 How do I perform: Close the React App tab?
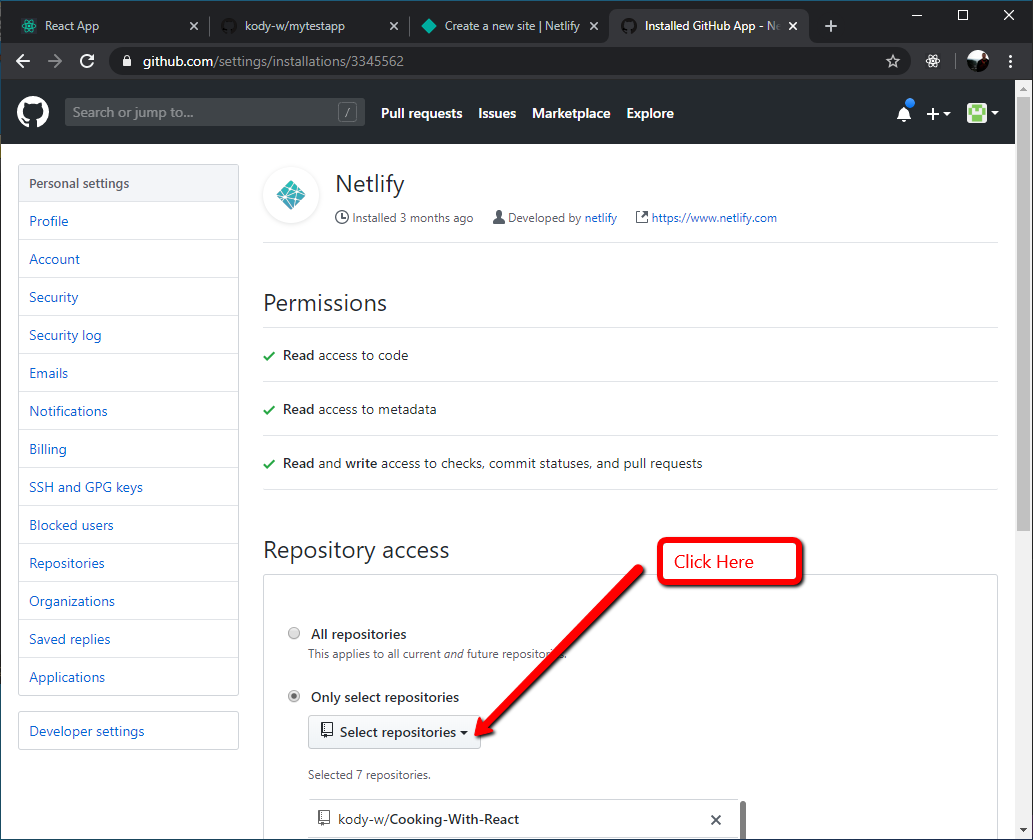pyautogui.click(x=194, y=26)
